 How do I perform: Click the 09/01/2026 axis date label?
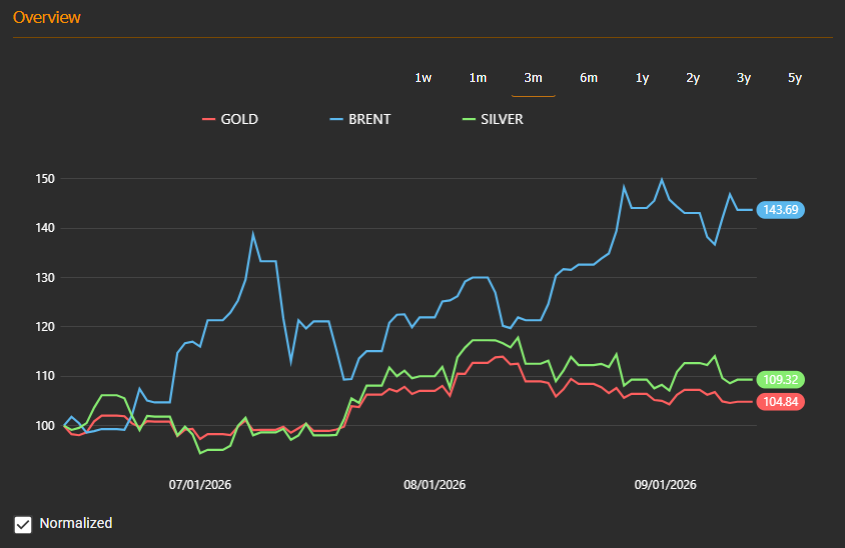pyautogui.click(x=665, y=484)
